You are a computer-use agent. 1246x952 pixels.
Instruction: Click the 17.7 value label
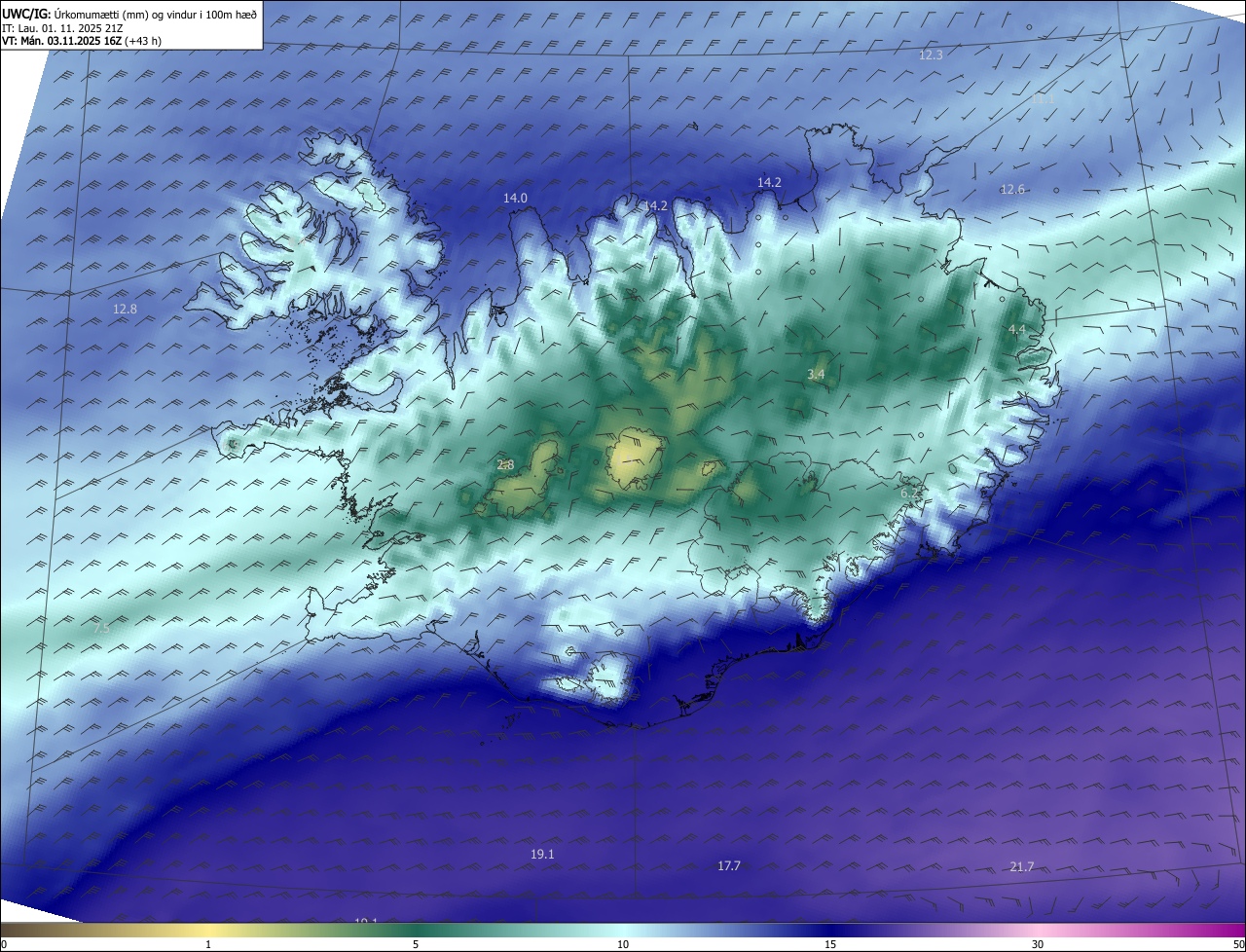(729, 865)
